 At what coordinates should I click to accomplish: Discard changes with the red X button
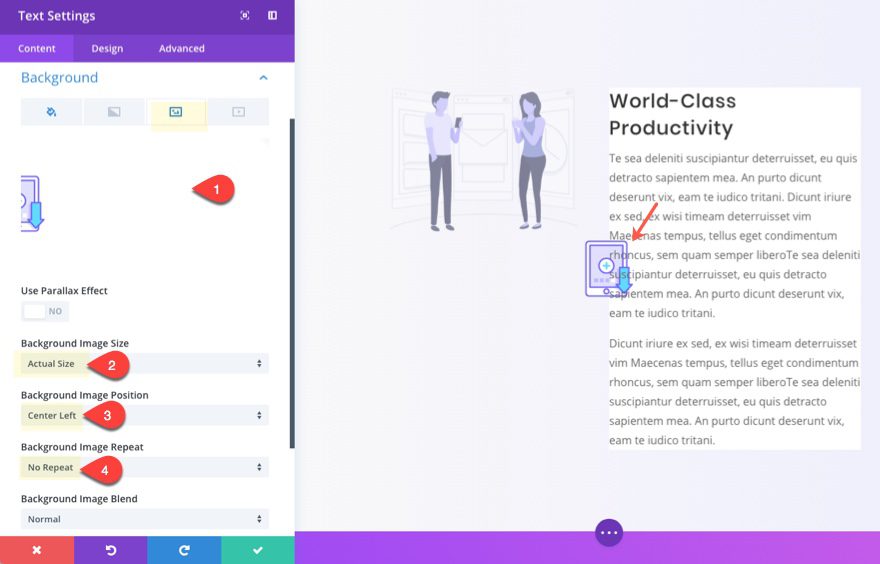pyautogui.click(x=36, y=550)
